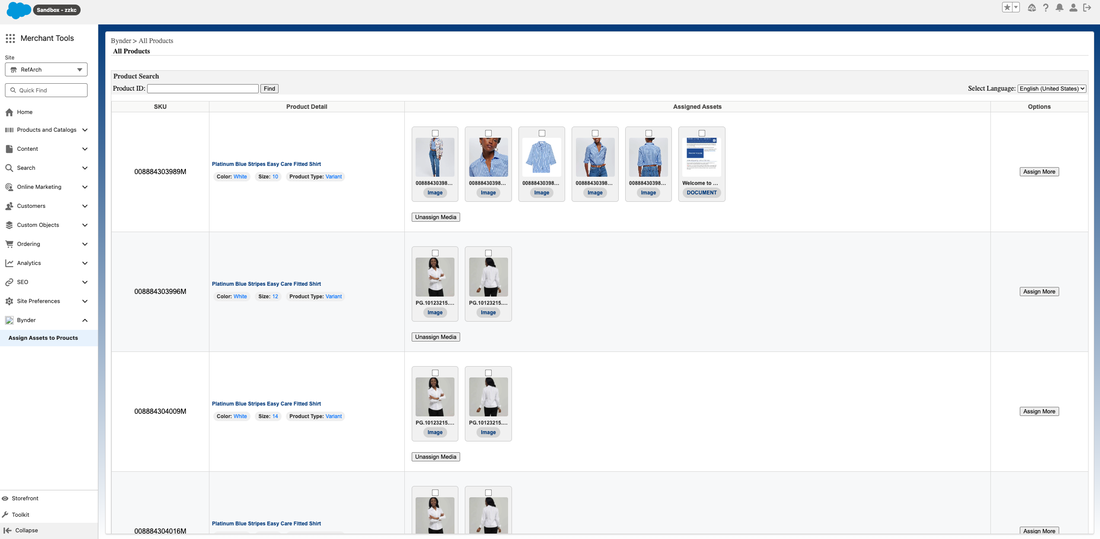Open the help question mark icon
This screenshot has width=1100, height=539.
[x=1045, y=8]
